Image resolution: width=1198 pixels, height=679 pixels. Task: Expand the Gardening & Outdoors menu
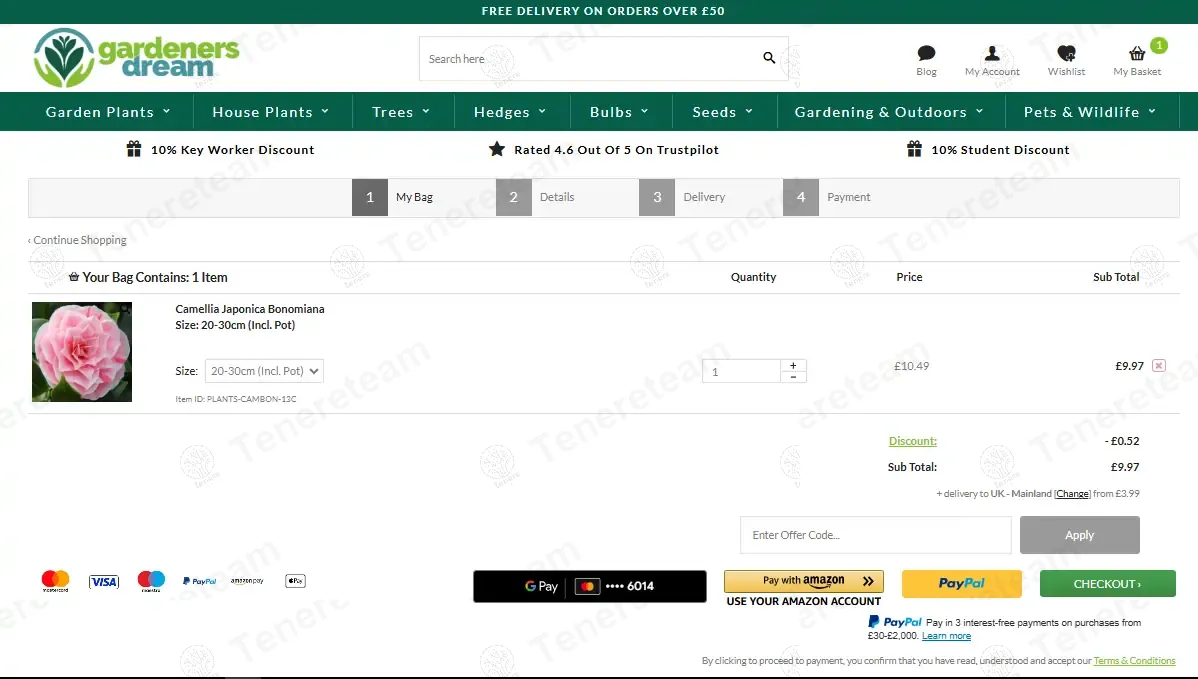[889, 112]
